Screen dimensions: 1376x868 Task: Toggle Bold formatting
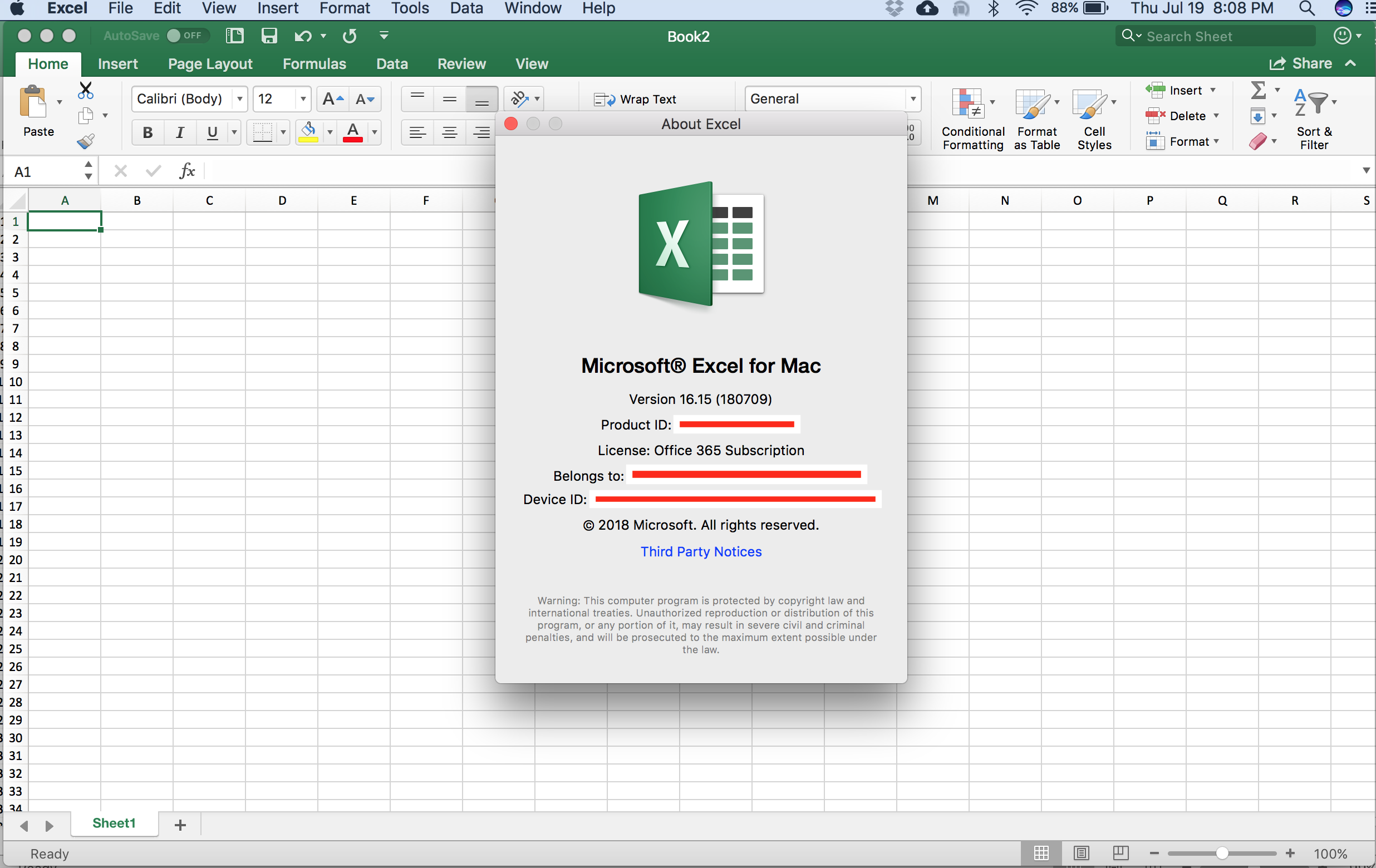coord(148,132)
